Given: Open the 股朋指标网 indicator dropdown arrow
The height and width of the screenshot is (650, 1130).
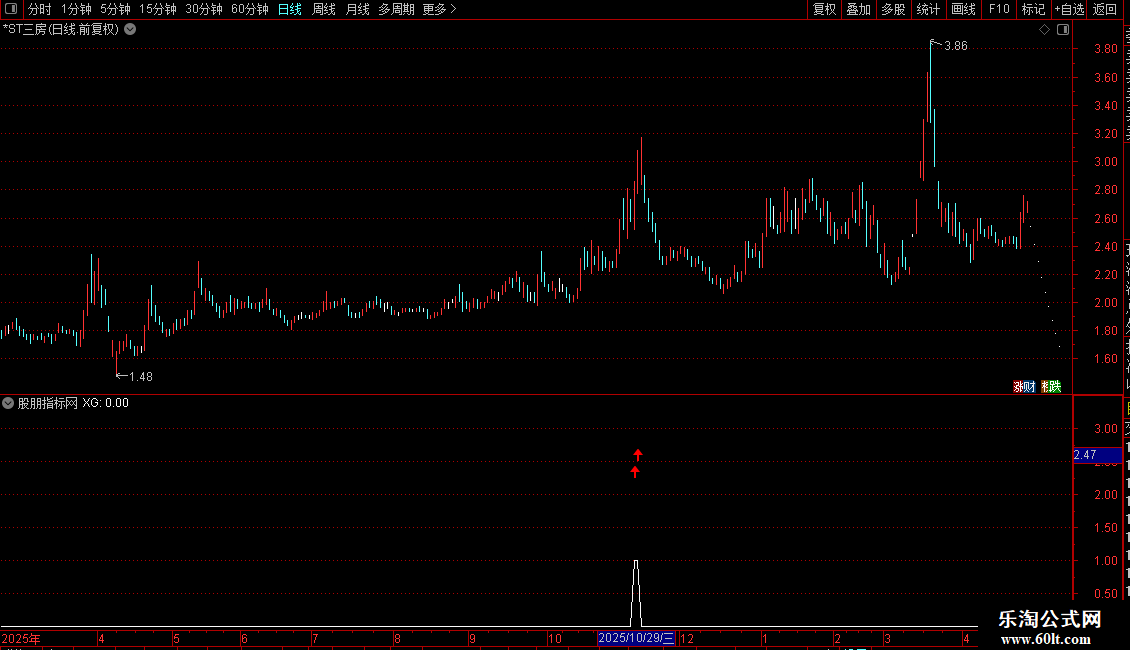Looking at the screenshot, I should point(8,404).
